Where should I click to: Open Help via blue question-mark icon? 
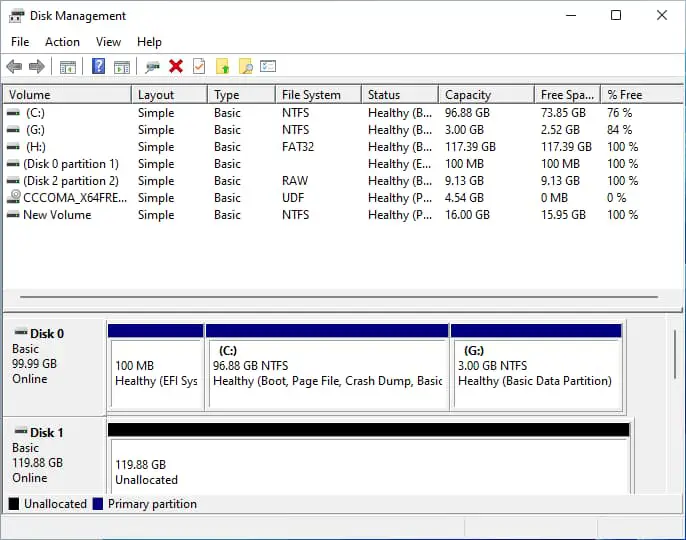[98, 67]
